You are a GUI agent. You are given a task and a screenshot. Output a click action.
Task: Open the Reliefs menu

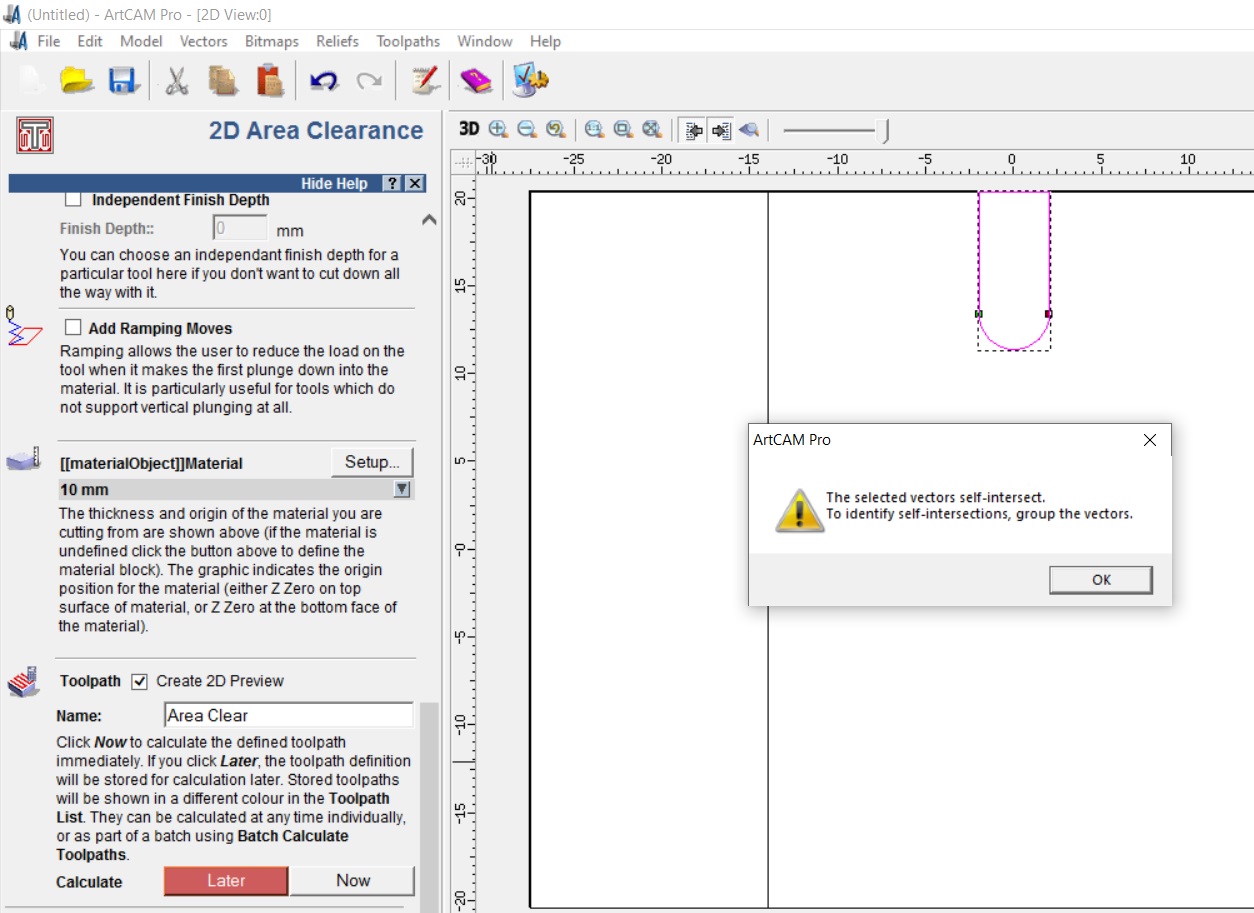(x=337, y=41)
